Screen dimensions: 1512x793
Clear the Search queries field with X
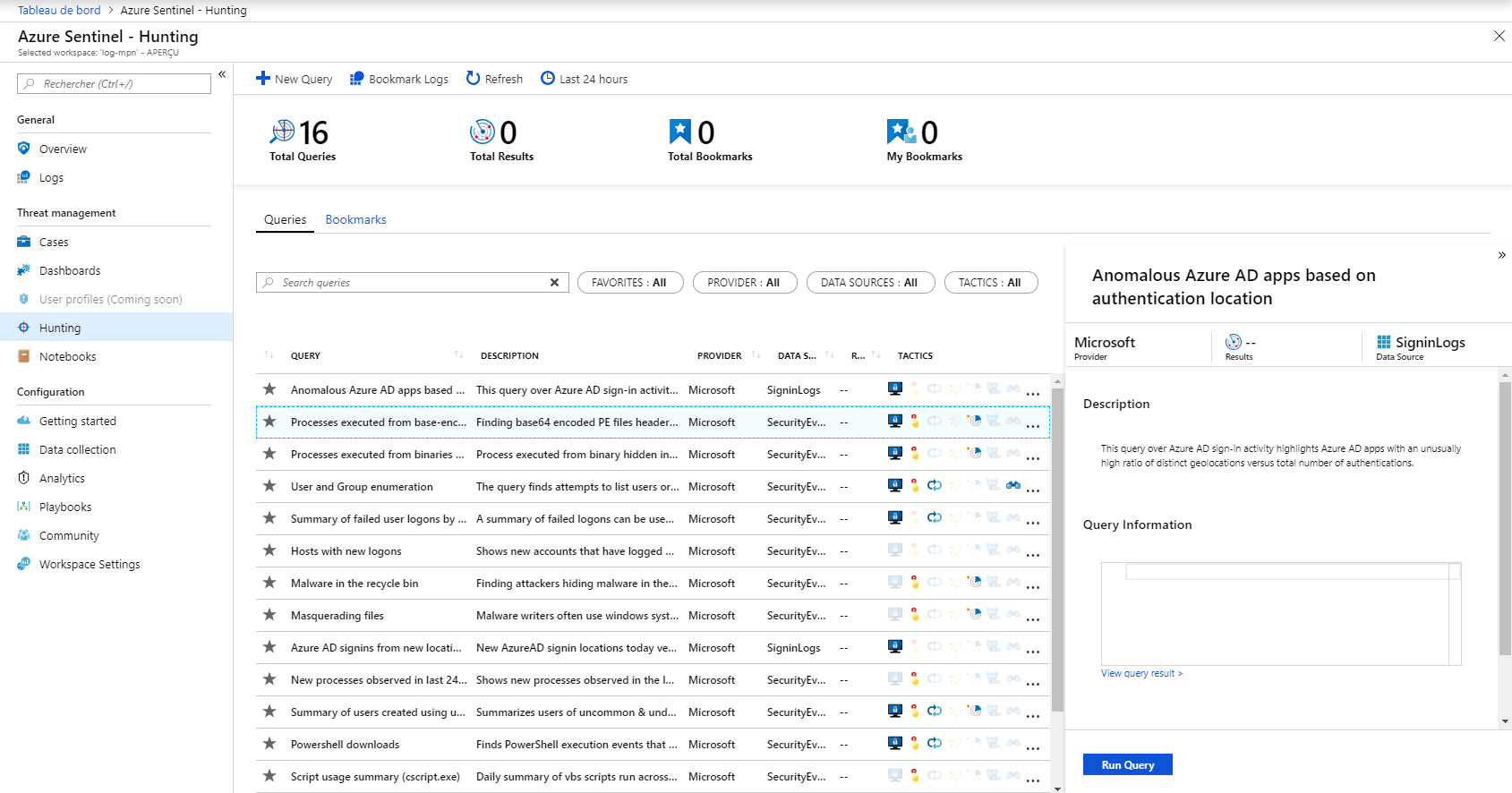click(554, 282)
